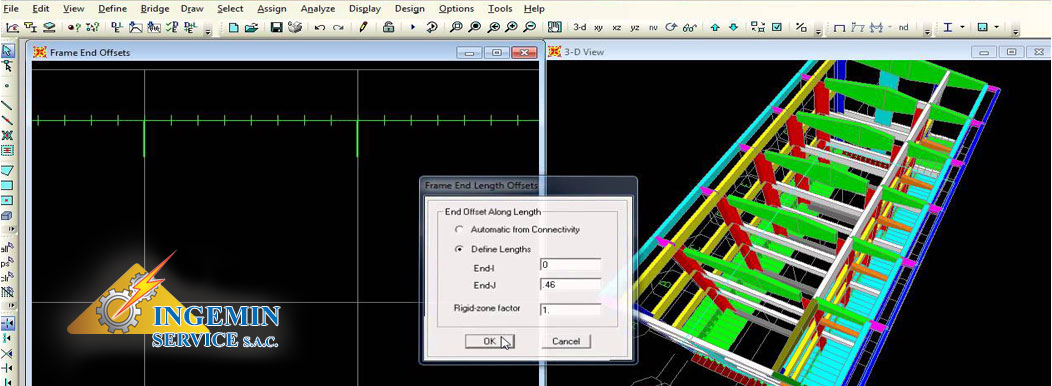Open an existing model with folder icon
This screenshot has height=386, width=1052.
point(252,28)
